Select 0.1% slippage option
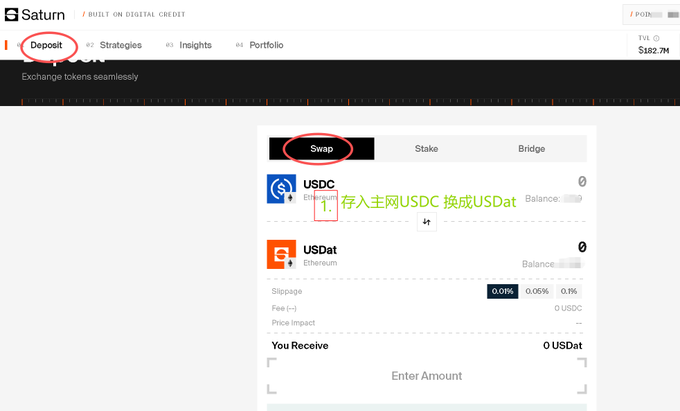Screen dimensions: 680x411 click(x=569, y=291)
